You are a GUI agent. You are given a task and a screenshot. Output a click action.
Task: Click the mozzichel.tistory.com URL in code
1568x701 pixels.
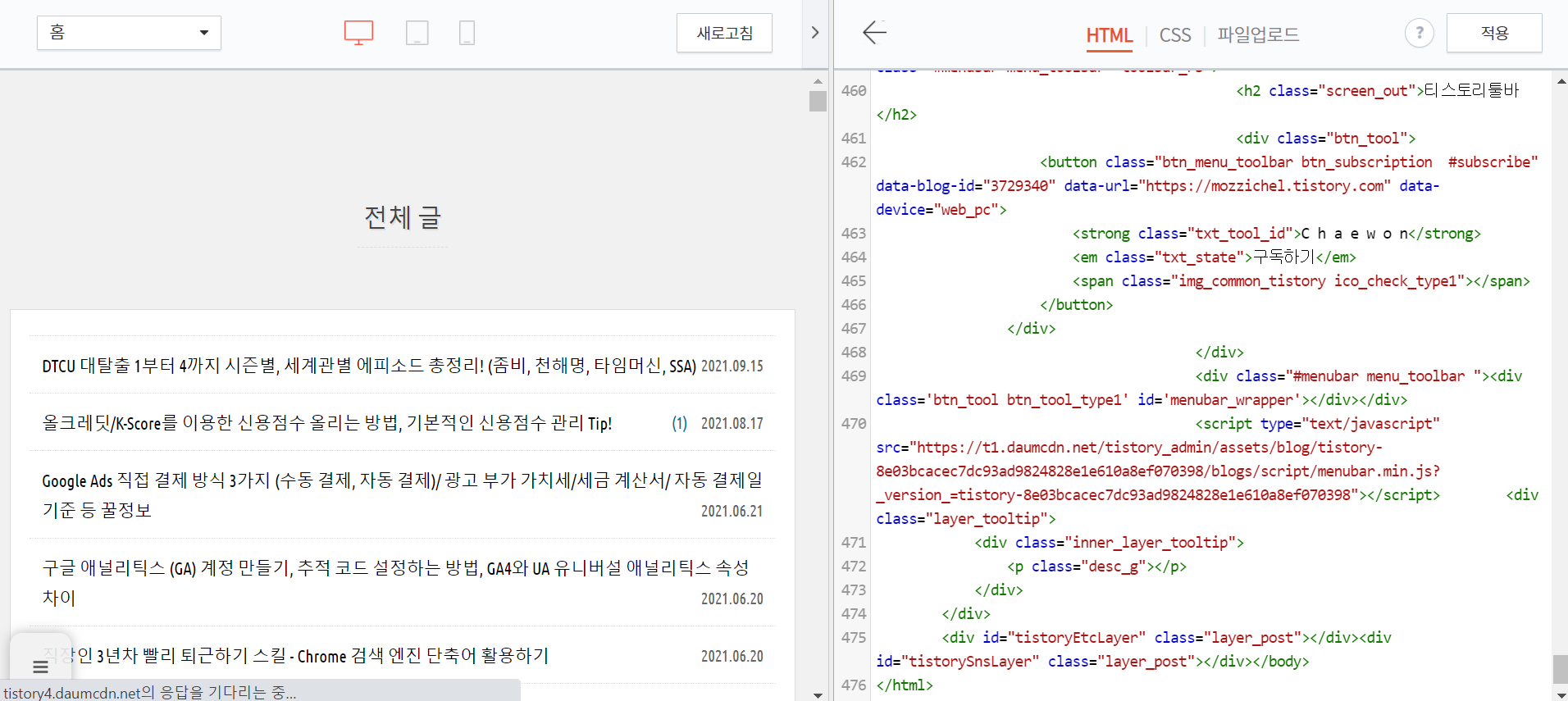pyautogui.click(x=1264, y=186)
